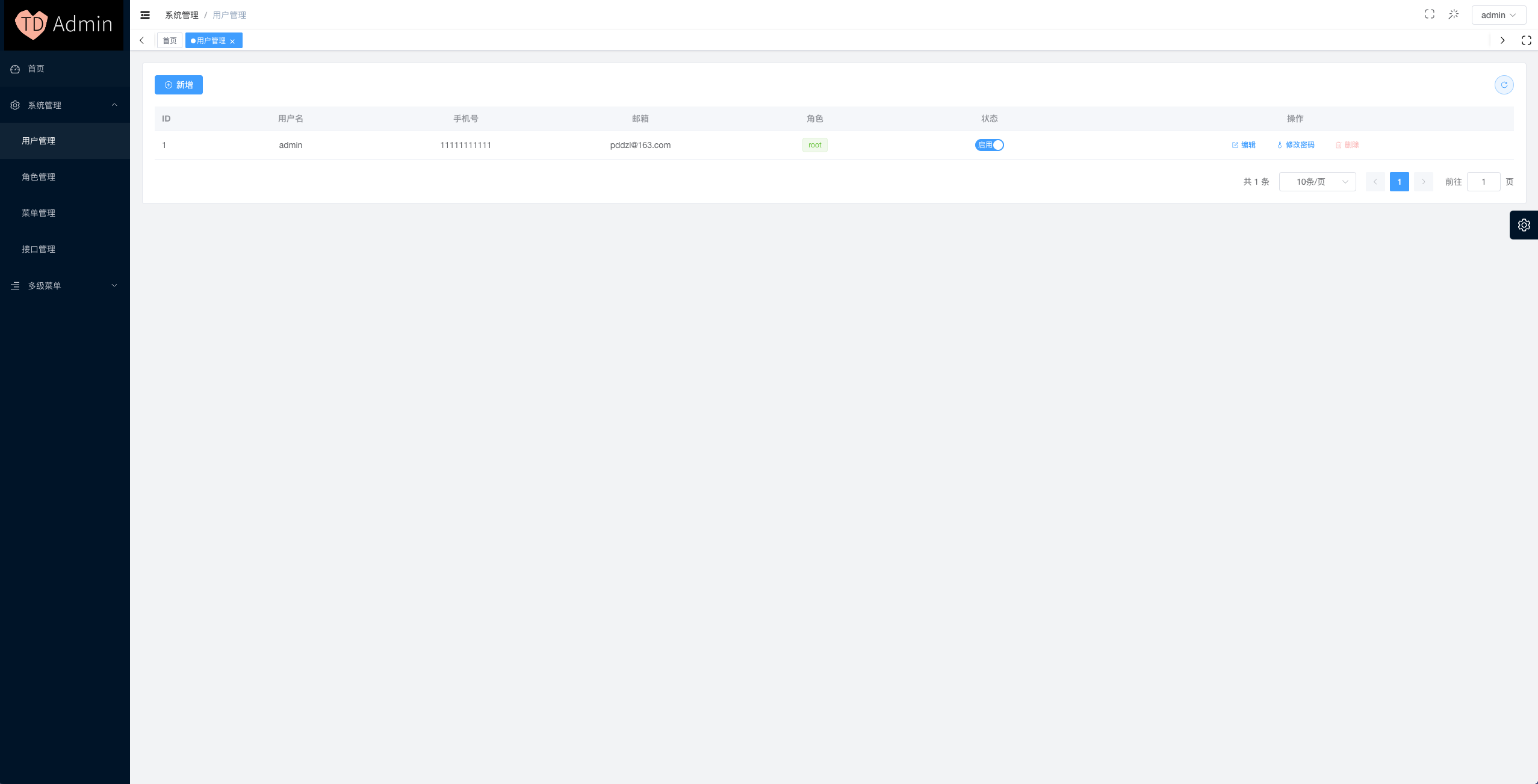
Task: Click the theme switch sparkle icon
Action: (x=1453, y=14)
